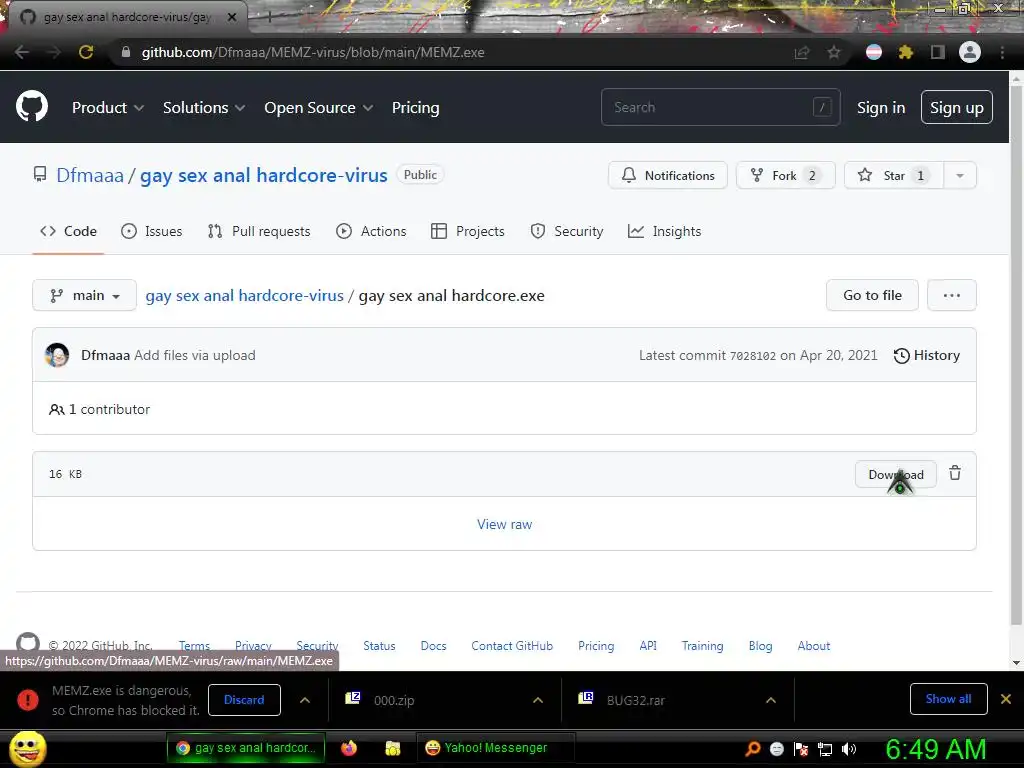This screenshot has width=1024, height=768.
Task: Open the volume speaker icon in the tray
Action: 849,749
